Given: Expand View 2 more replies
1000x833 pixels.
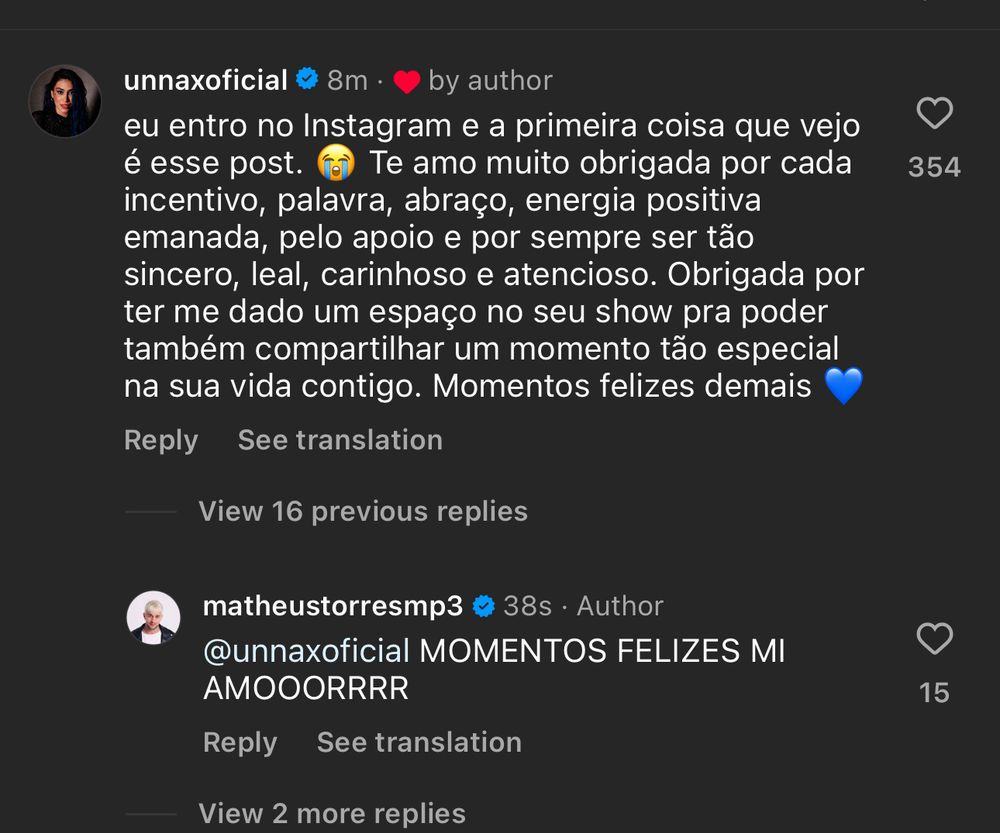Looking at the screenshot, I should coord(332,814).
